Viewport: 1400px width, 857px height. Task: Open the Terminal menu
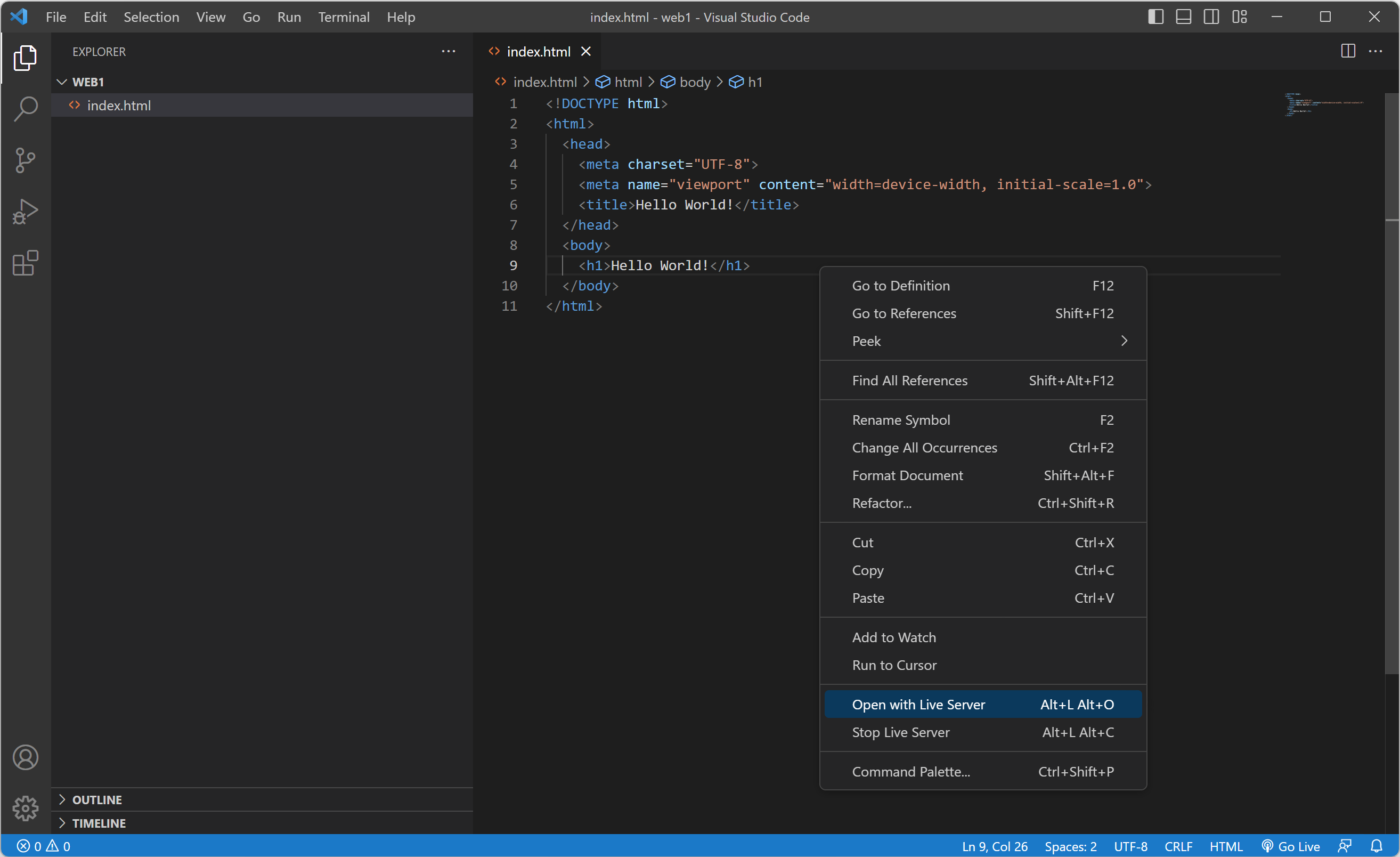[x=343, y=17]
